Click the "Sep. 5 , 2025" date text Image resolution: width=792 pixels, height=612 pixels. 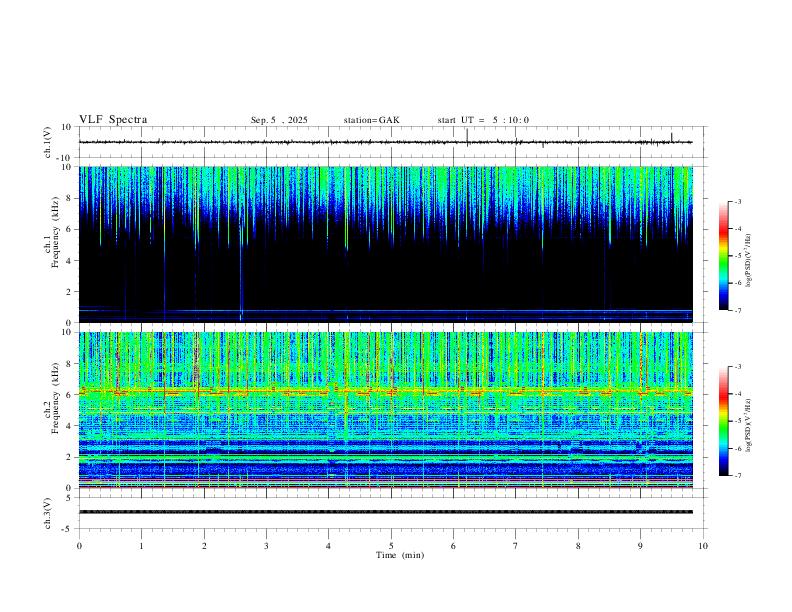tap(279, 120)
